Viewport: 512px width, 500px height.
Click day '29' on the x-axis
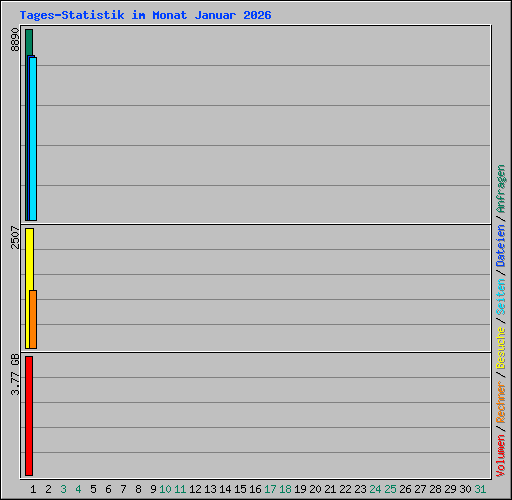pos(450,489)
